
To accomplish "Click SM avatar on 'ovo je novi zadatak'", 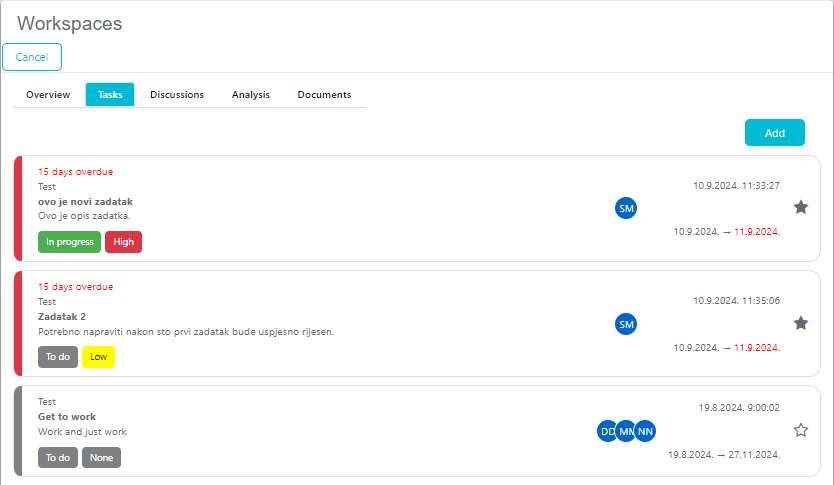I will [626, 208].
